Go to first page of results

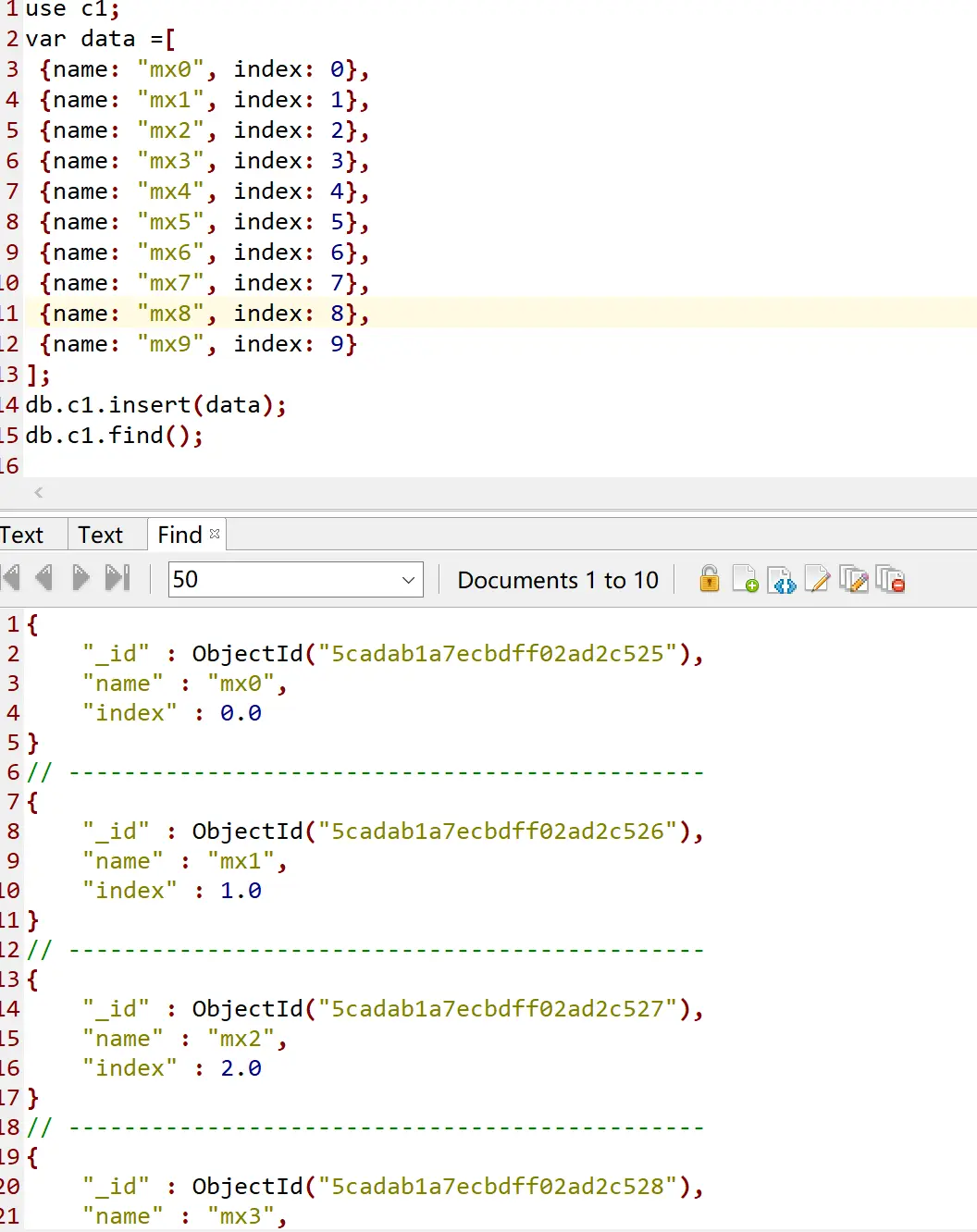[x=11, y=579]
